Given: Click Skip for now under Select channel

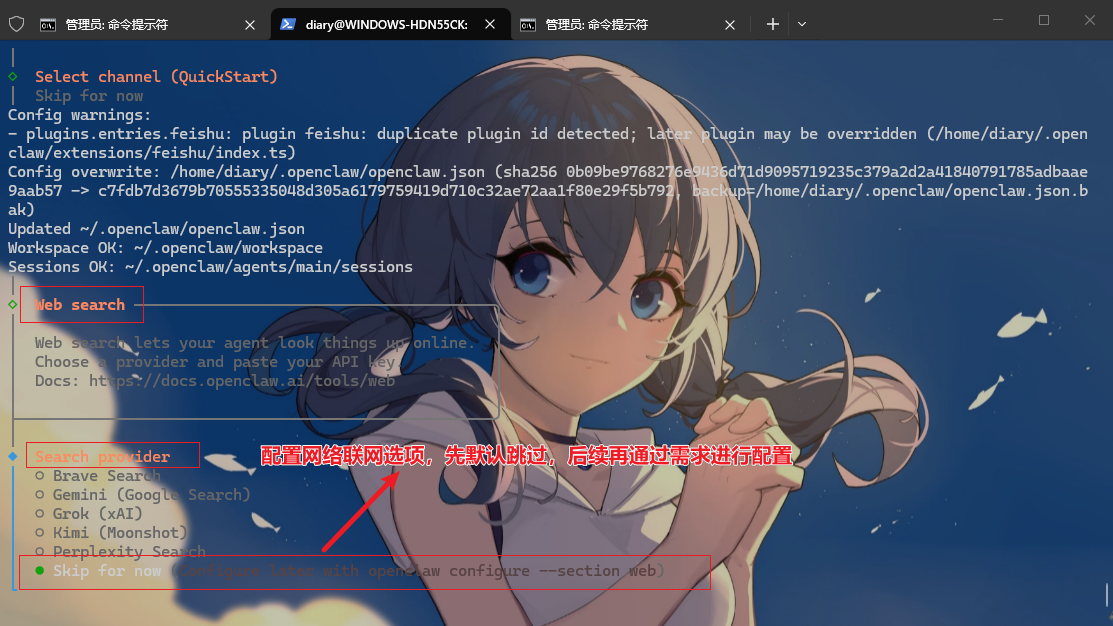Looking at the screenshot, I should [x=89, y=96].
